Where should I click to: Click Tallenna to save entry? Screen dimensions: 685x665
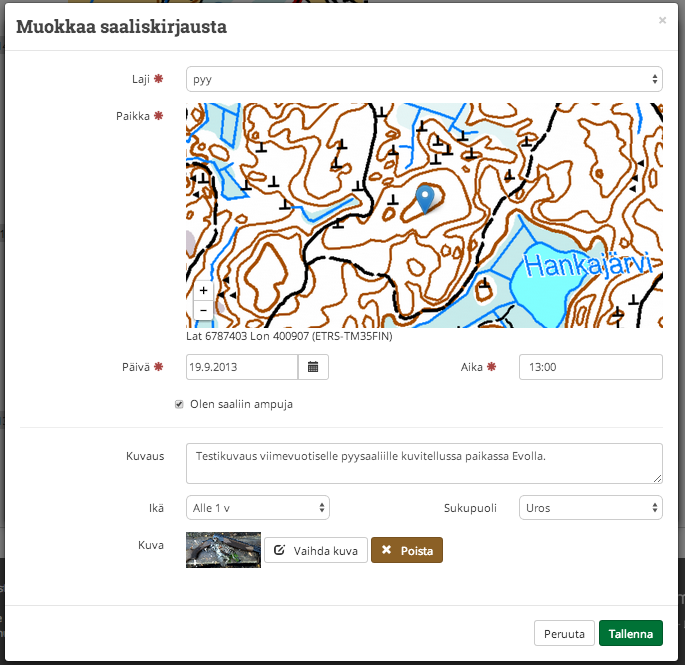[x=631, y=633]
